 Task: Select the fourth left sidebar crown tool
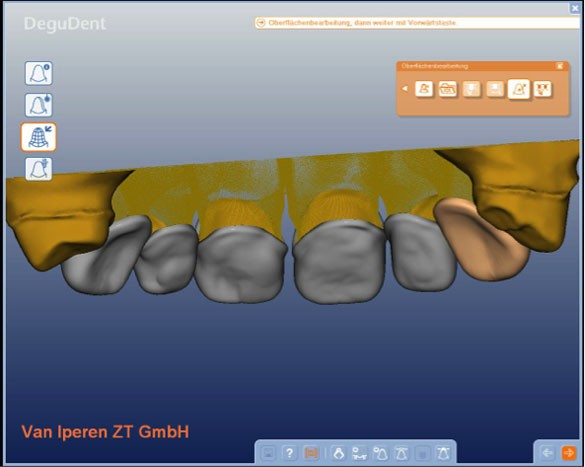pyautogui.click(x=39, y=169)
